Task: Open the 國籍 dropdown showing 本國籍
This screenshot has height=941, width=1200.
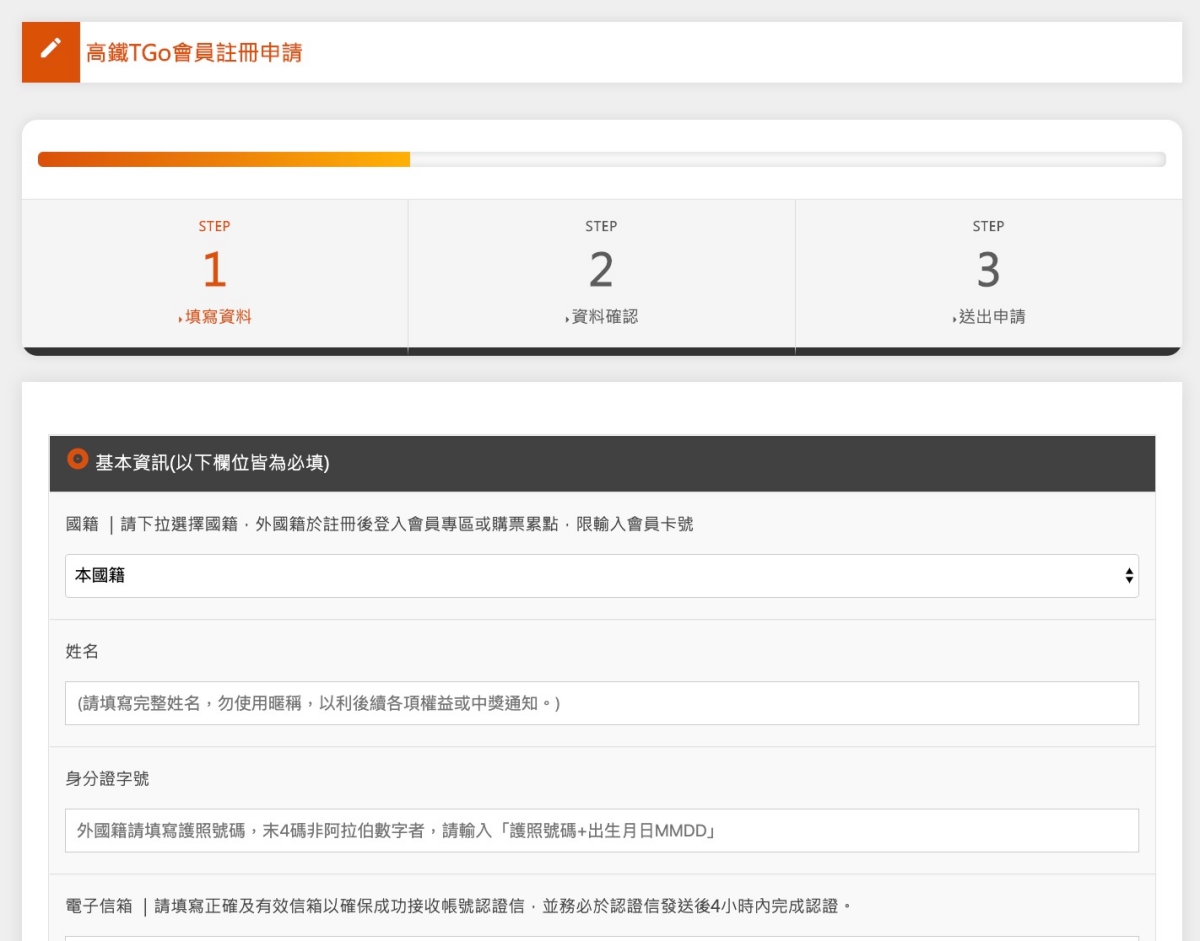Action: pos(602,576)
